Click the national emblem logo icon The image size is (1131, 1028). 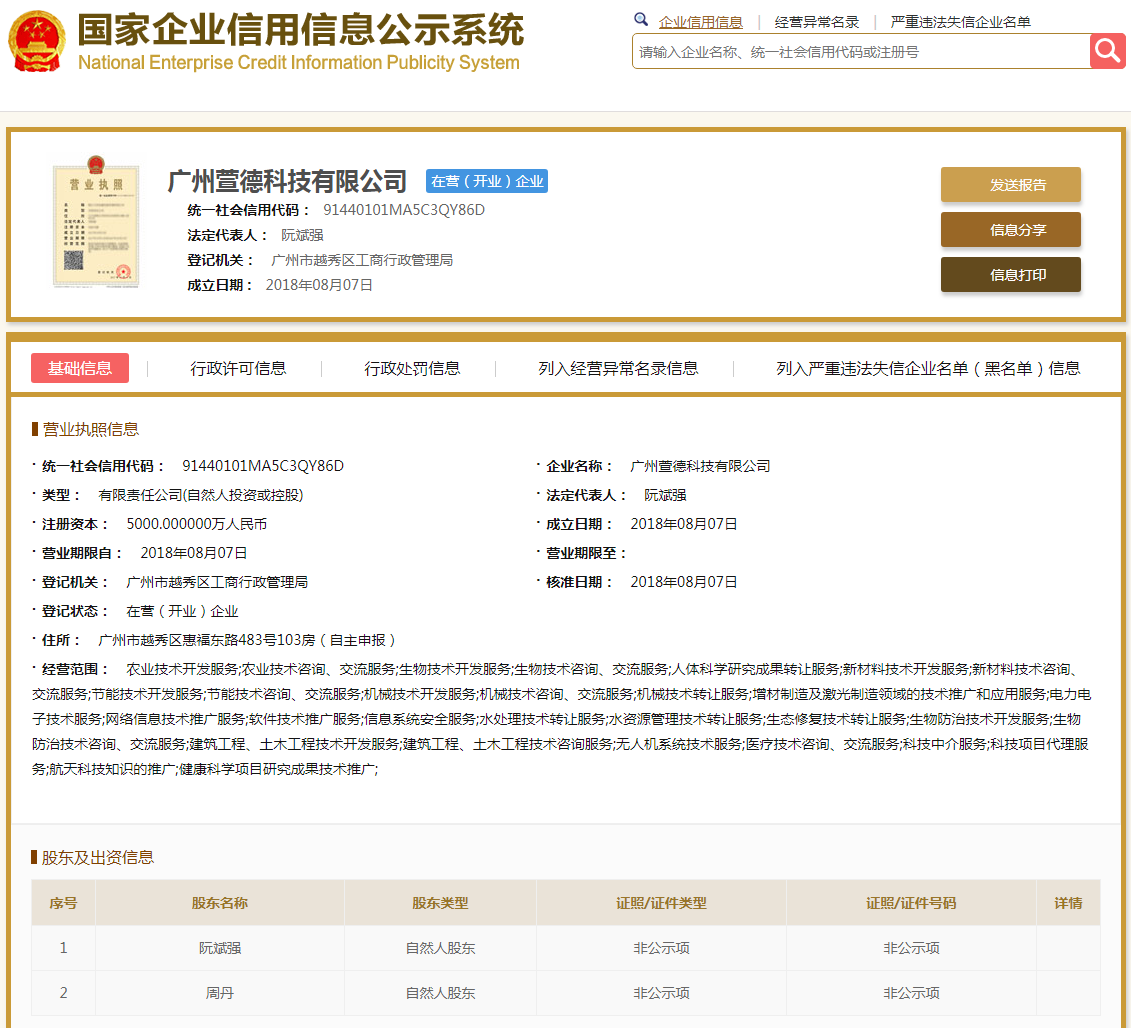(x=36, y=42)
